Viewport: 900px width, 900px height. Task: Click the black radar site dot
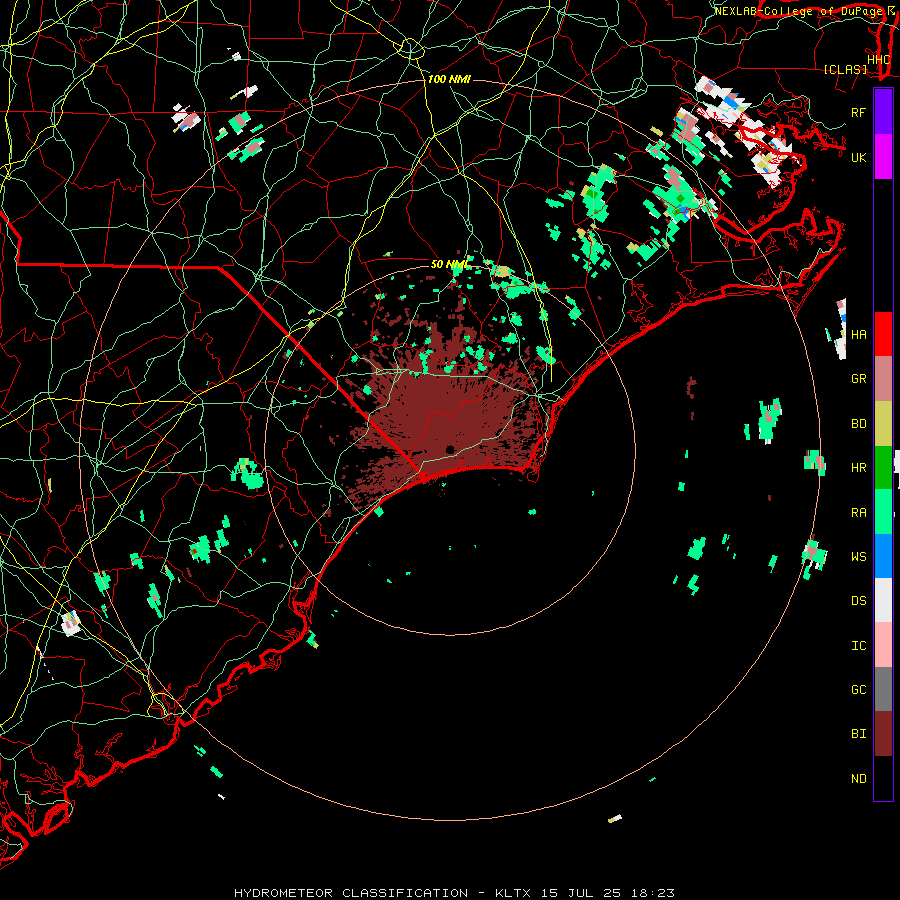click(450, 449)
